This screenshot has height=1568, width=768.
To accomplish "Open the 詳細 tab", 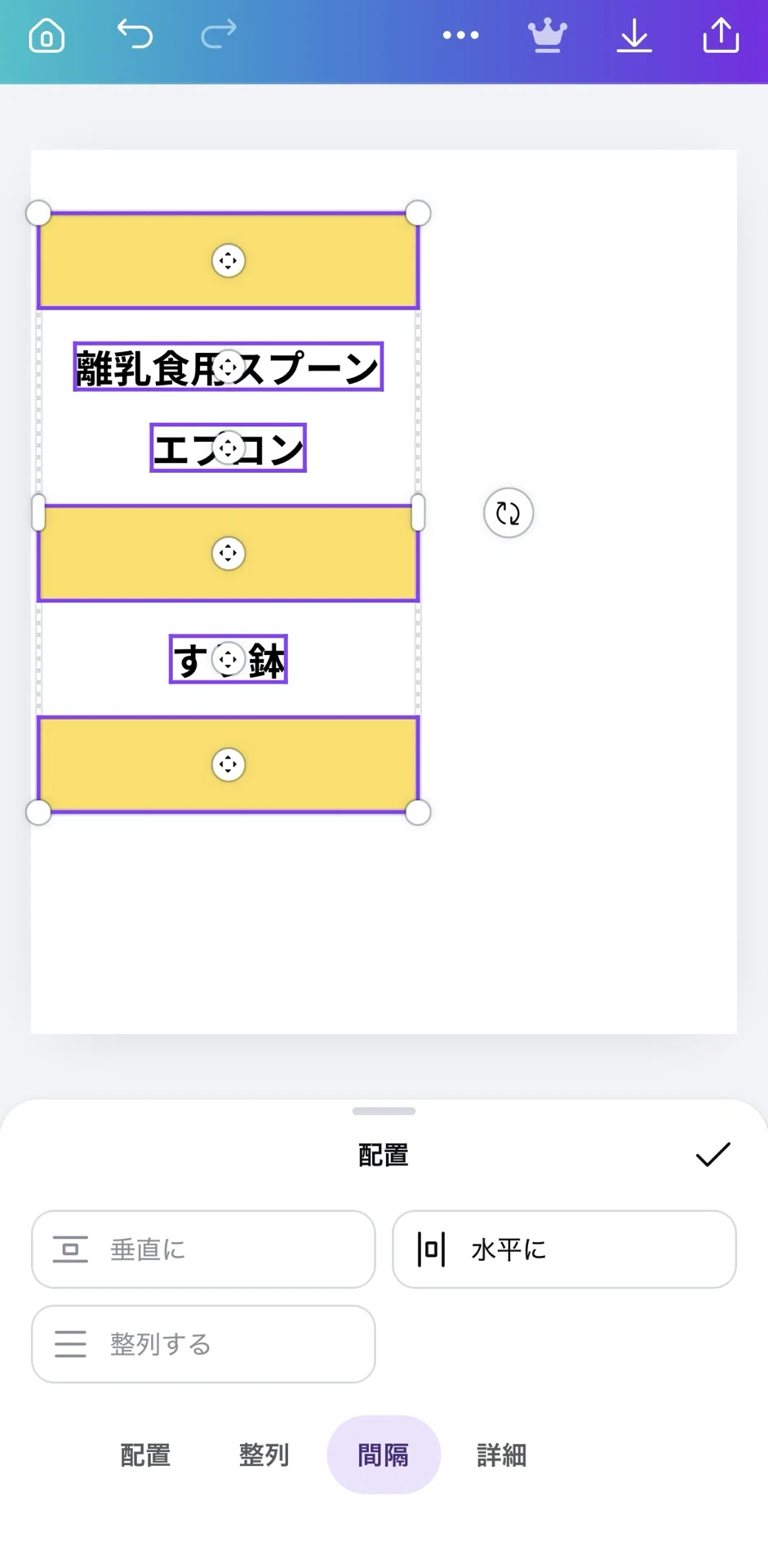I will [x=502, y=1454].
